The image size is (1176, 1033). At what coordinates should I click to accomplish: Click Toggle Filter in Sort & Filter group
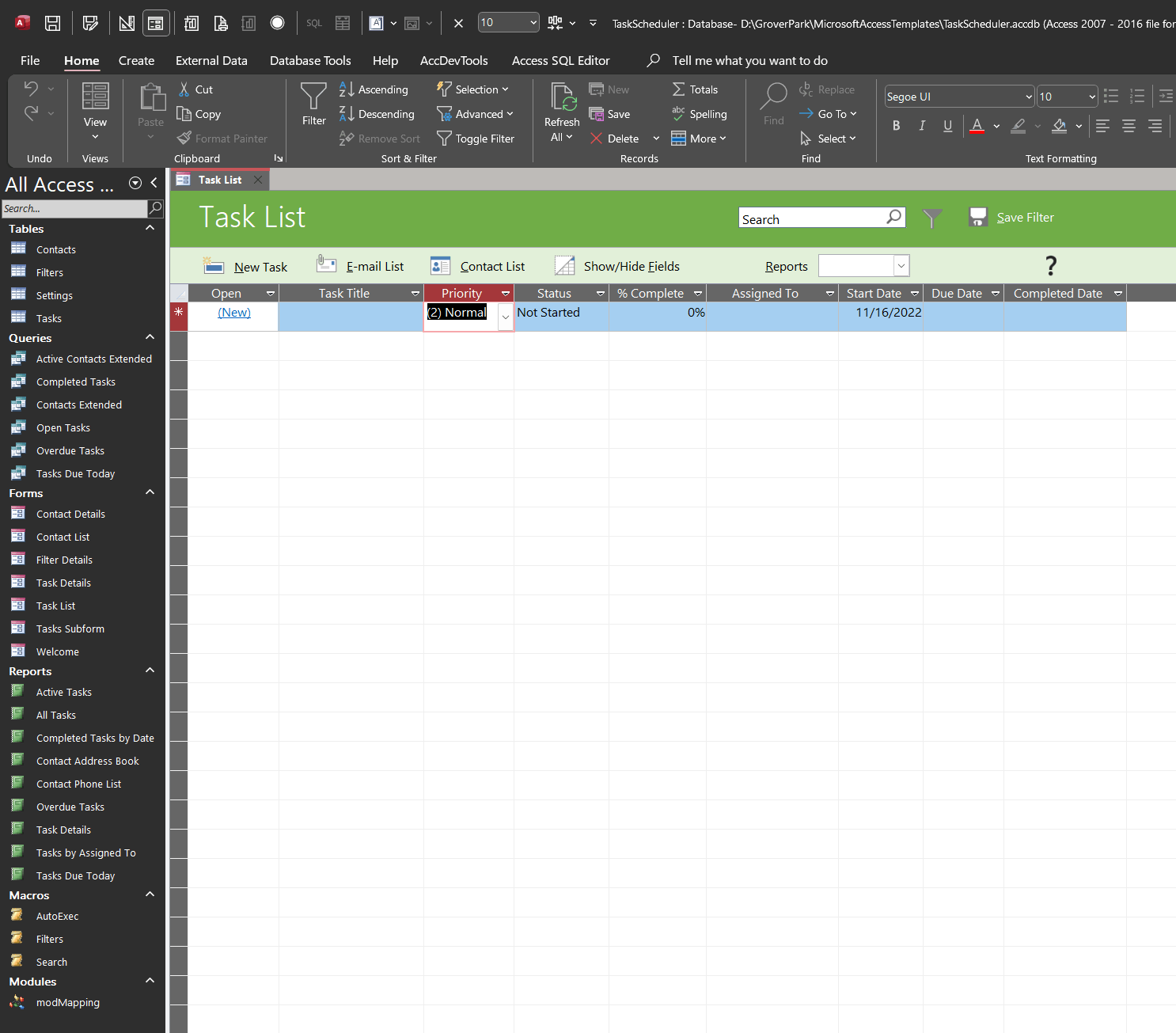click(x=476, y=139)
